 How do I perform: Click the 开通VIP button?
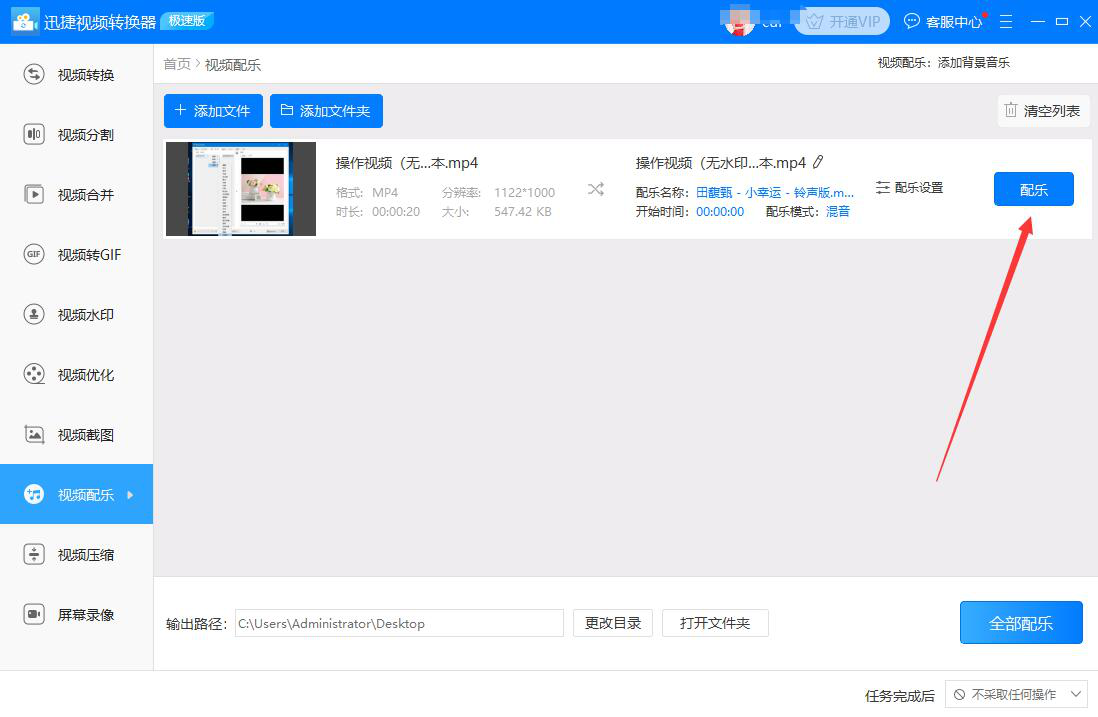(843, 22)
